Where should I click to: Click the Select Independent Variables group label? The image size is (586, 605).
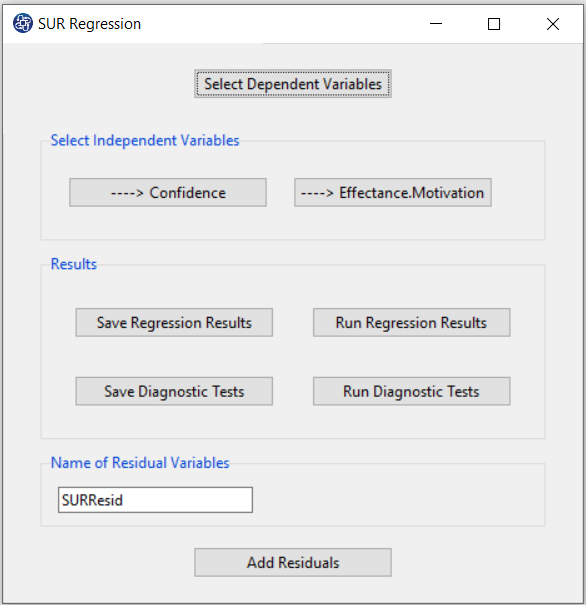coord(145,140)
